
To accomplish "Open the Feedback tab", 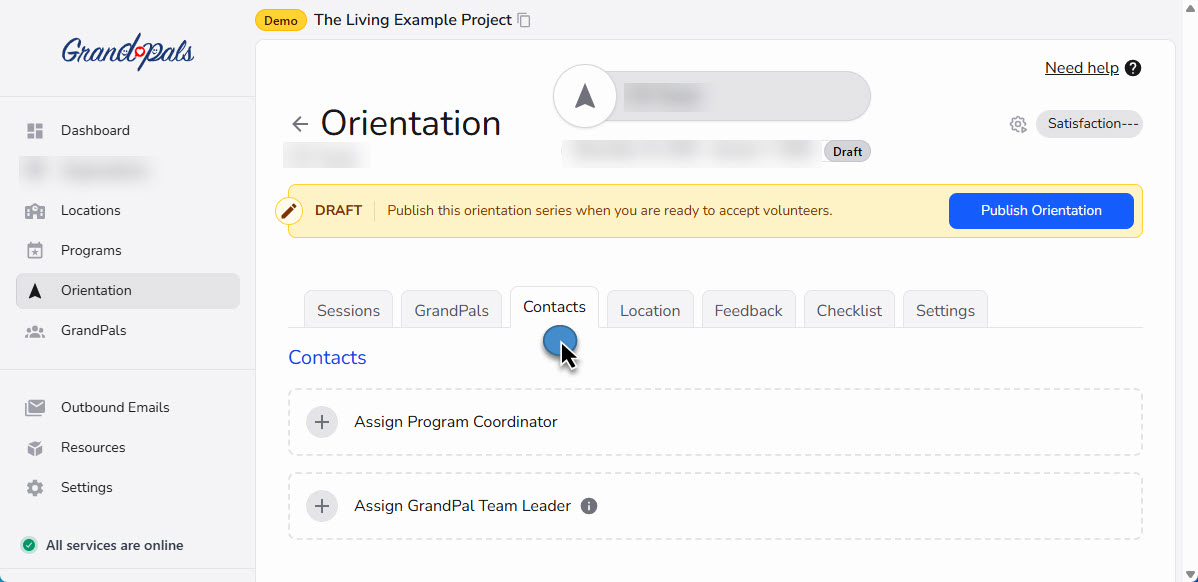I will (749, 309).
